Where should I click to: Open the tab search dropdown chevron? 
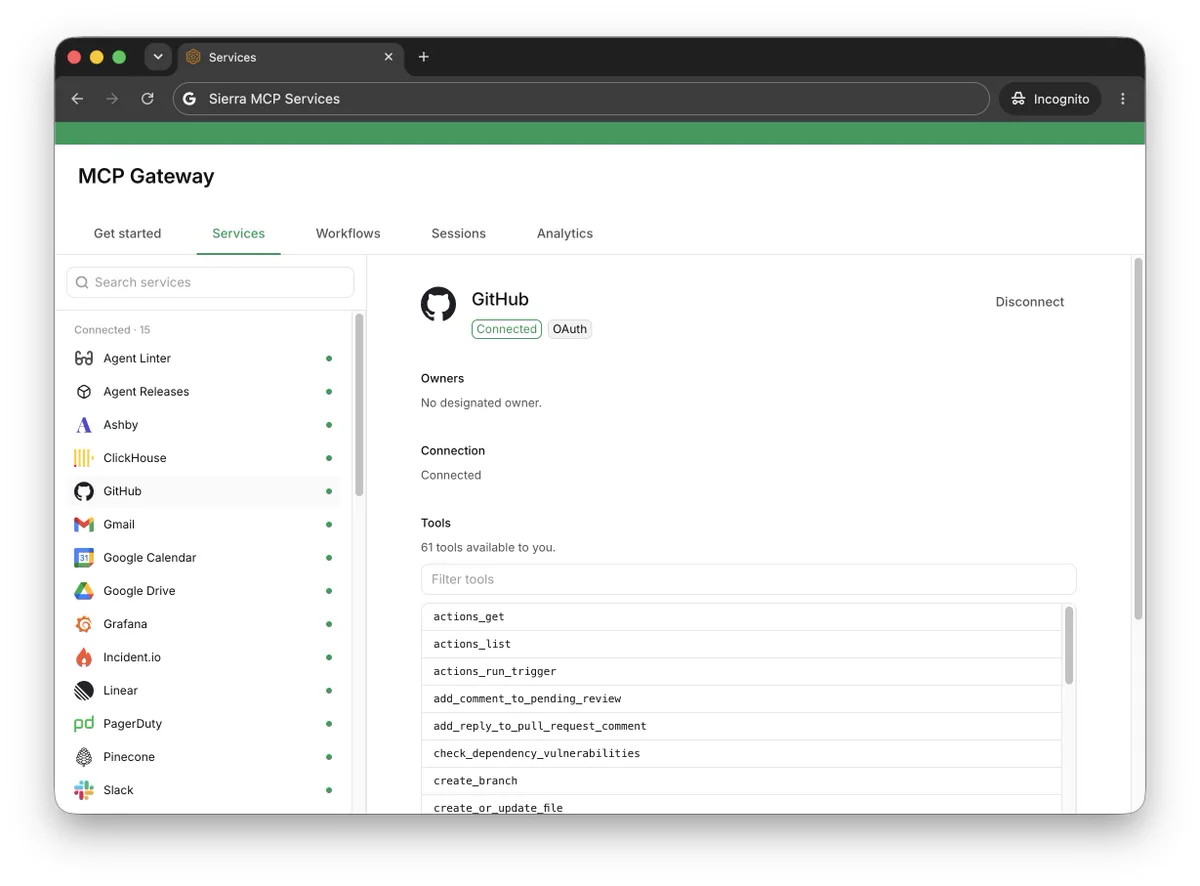point(158,57)
